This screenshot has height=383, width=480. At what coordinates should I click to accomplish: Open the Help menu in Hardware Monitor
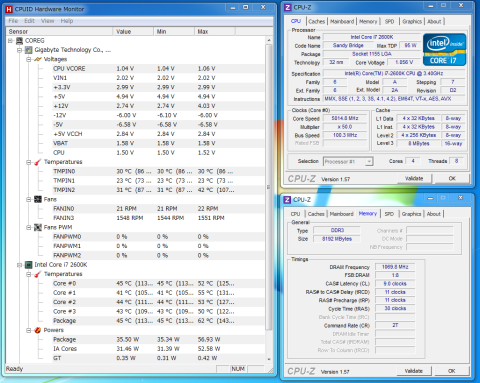tap(67, 21)
